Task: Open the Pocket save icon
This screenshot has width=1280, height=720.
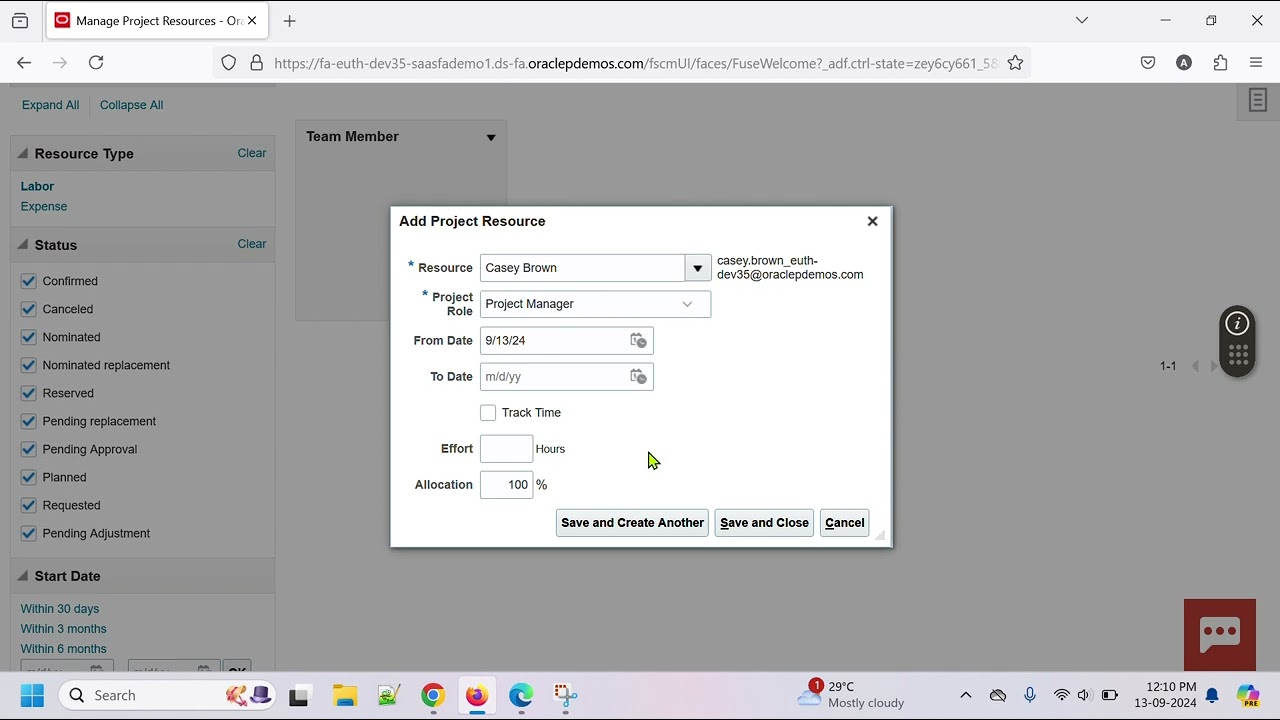Action: (x=1148, y=63)
